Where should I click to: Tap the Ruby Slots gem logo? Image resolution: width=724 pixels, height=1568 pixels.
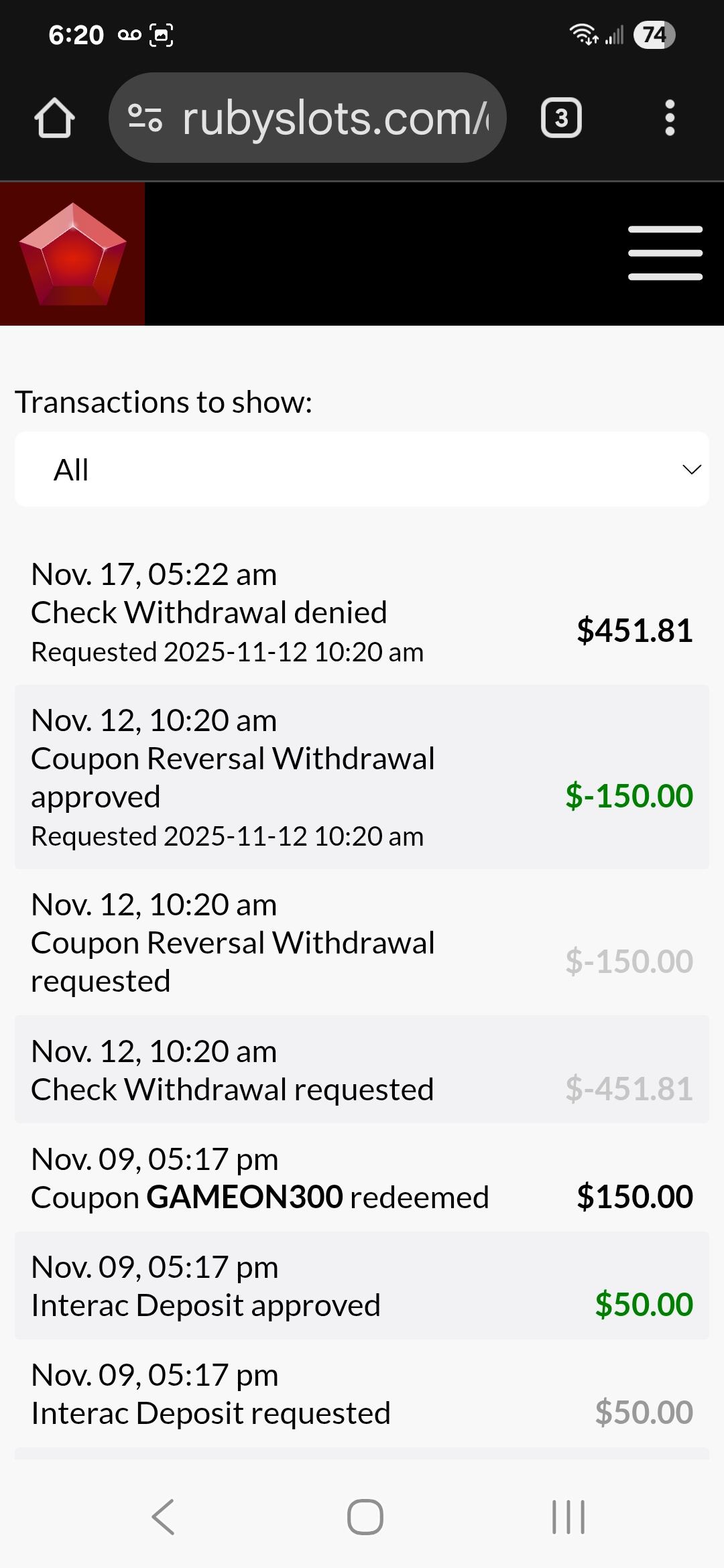pos(72,254)
